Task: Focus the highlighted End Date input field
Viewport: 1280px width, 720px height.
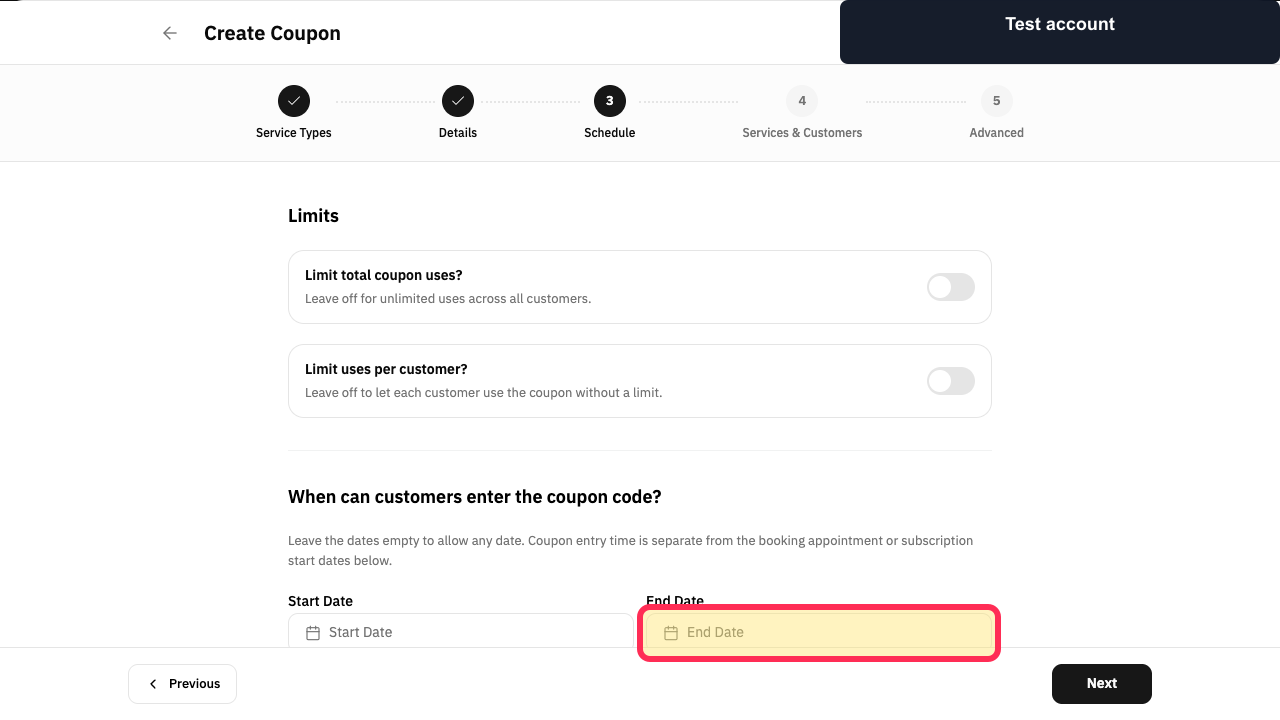Action: click(819, 633)
